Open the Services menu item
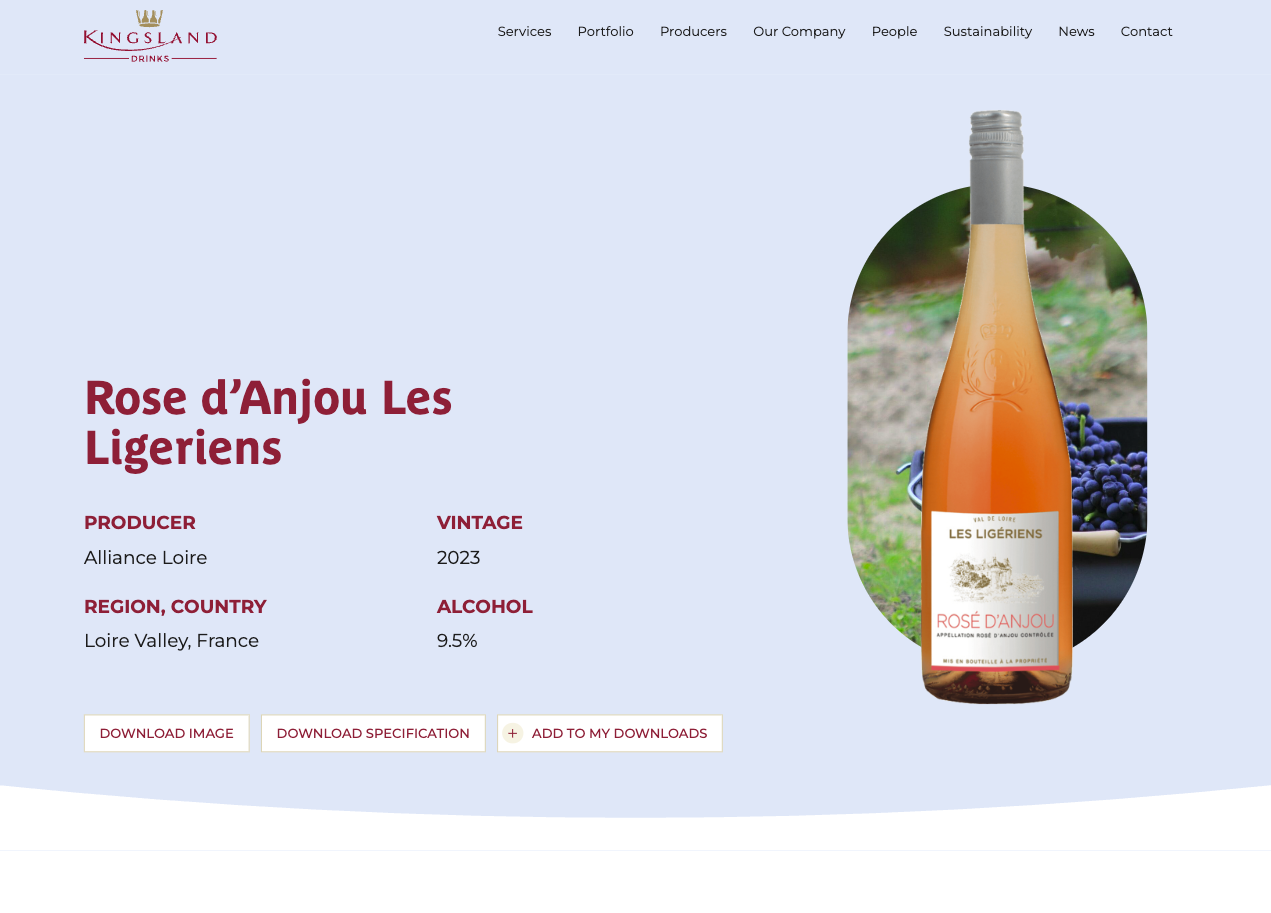This screenshot has width=1271, height=913. 524,31
